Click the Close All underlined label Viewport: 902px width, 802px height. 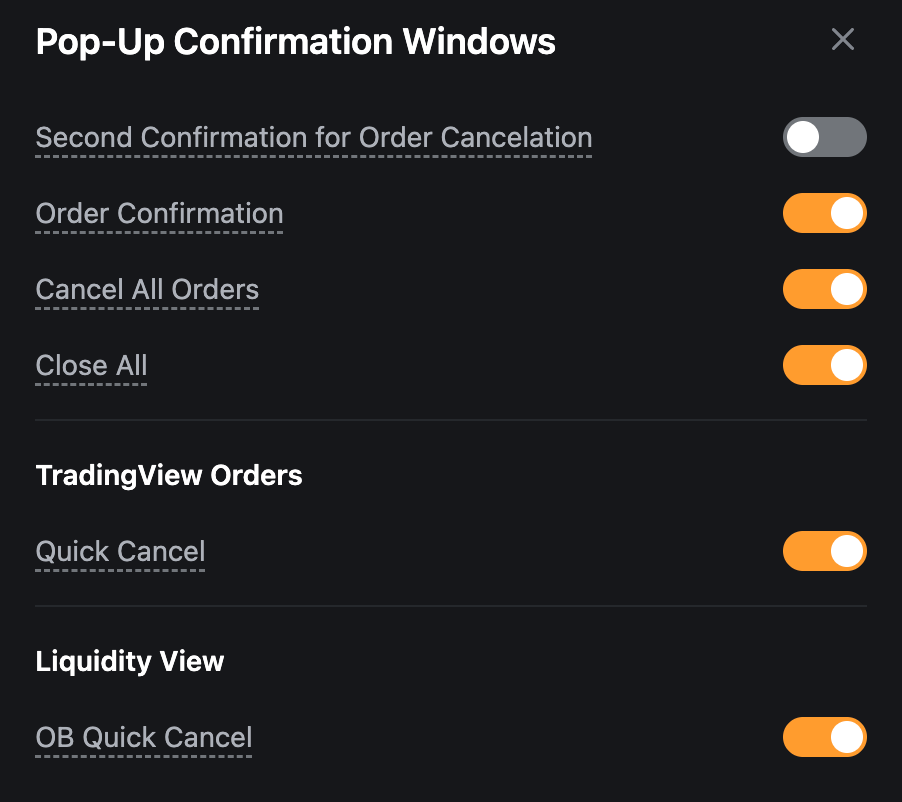click(91, 365)
